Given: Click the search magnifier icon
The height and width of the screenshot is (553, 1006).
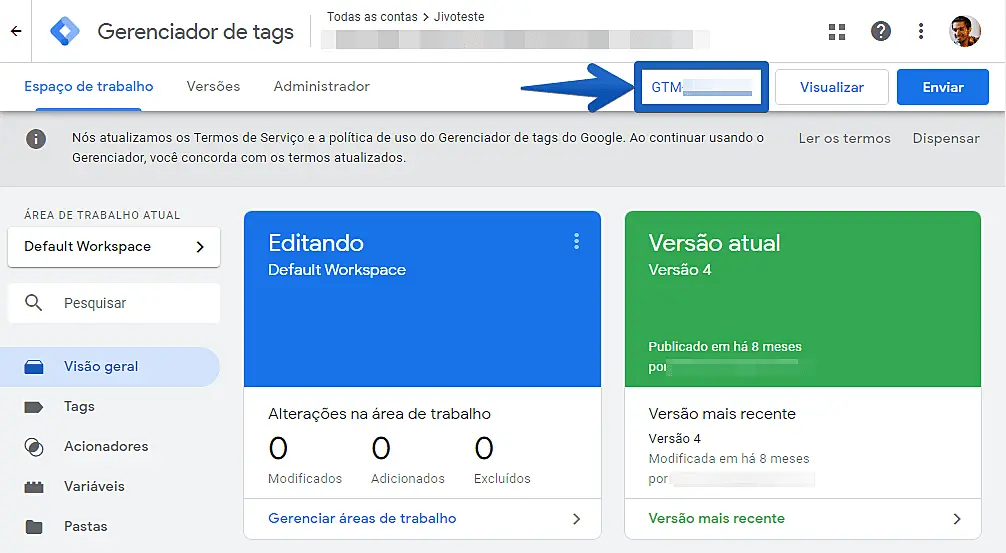Looking at the screenshot, I should point(33,303).
